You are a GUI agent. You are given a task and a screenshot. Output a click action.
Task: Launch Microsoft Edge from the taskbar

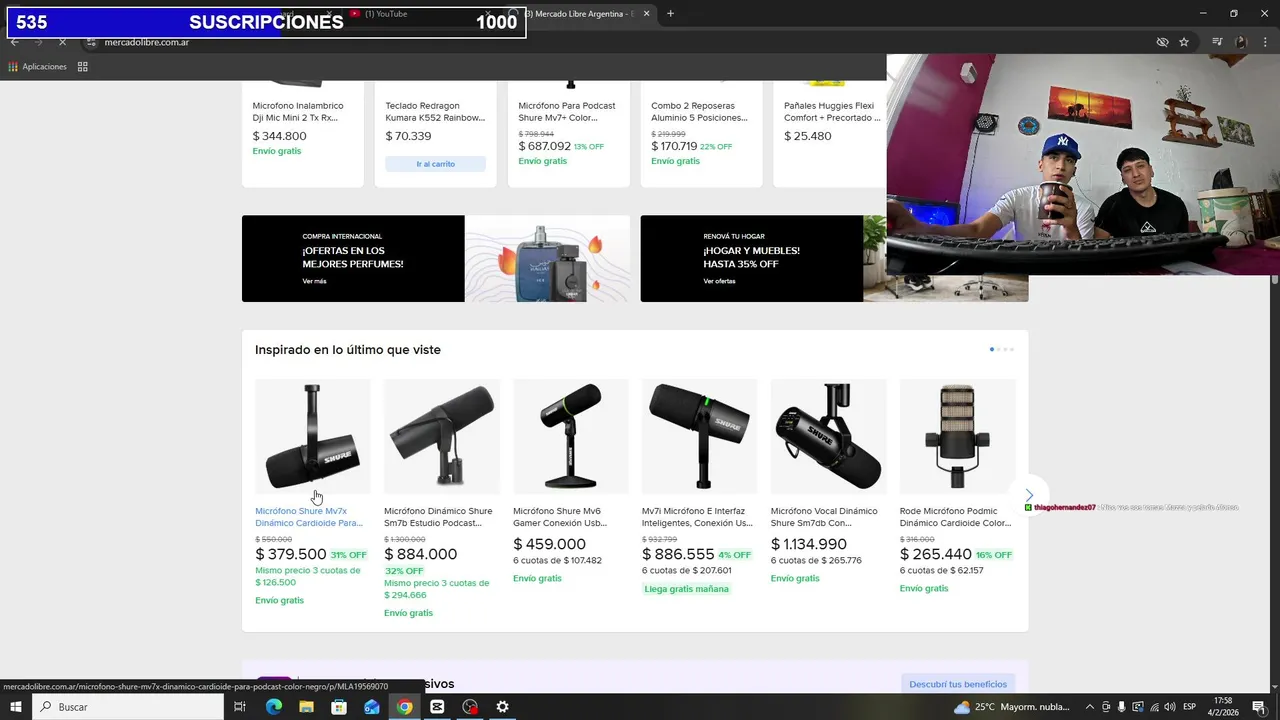[273, 707]
